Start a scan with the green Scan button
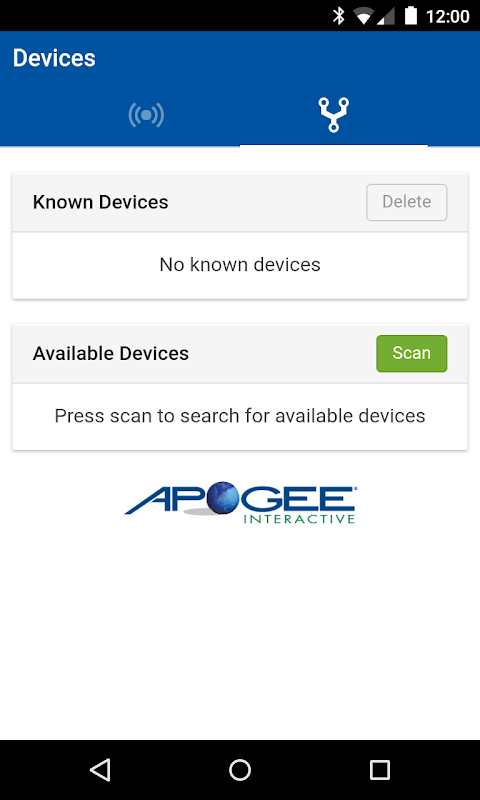The height and width of the screenshot is (800, 480). 412,353
